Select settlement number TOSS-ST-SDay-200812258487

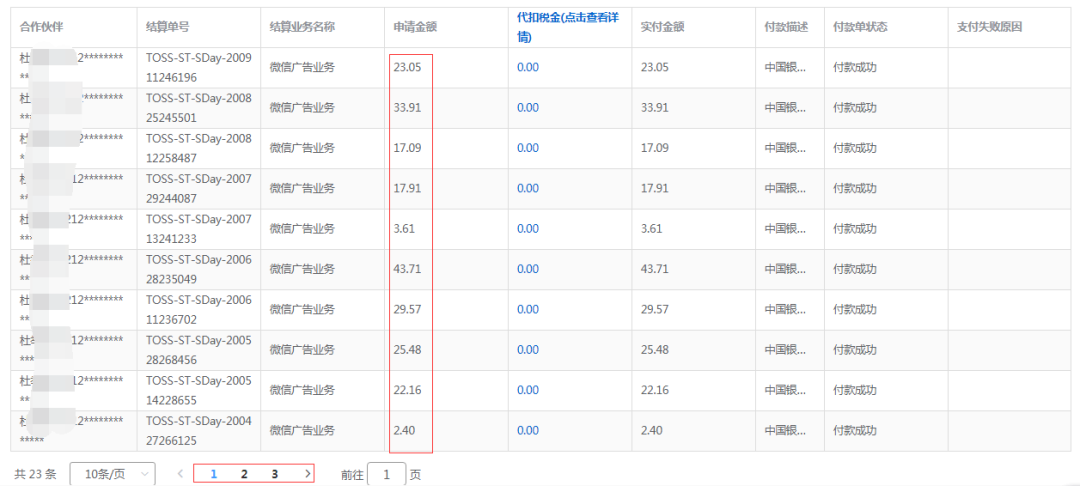(x=199, y=148)
